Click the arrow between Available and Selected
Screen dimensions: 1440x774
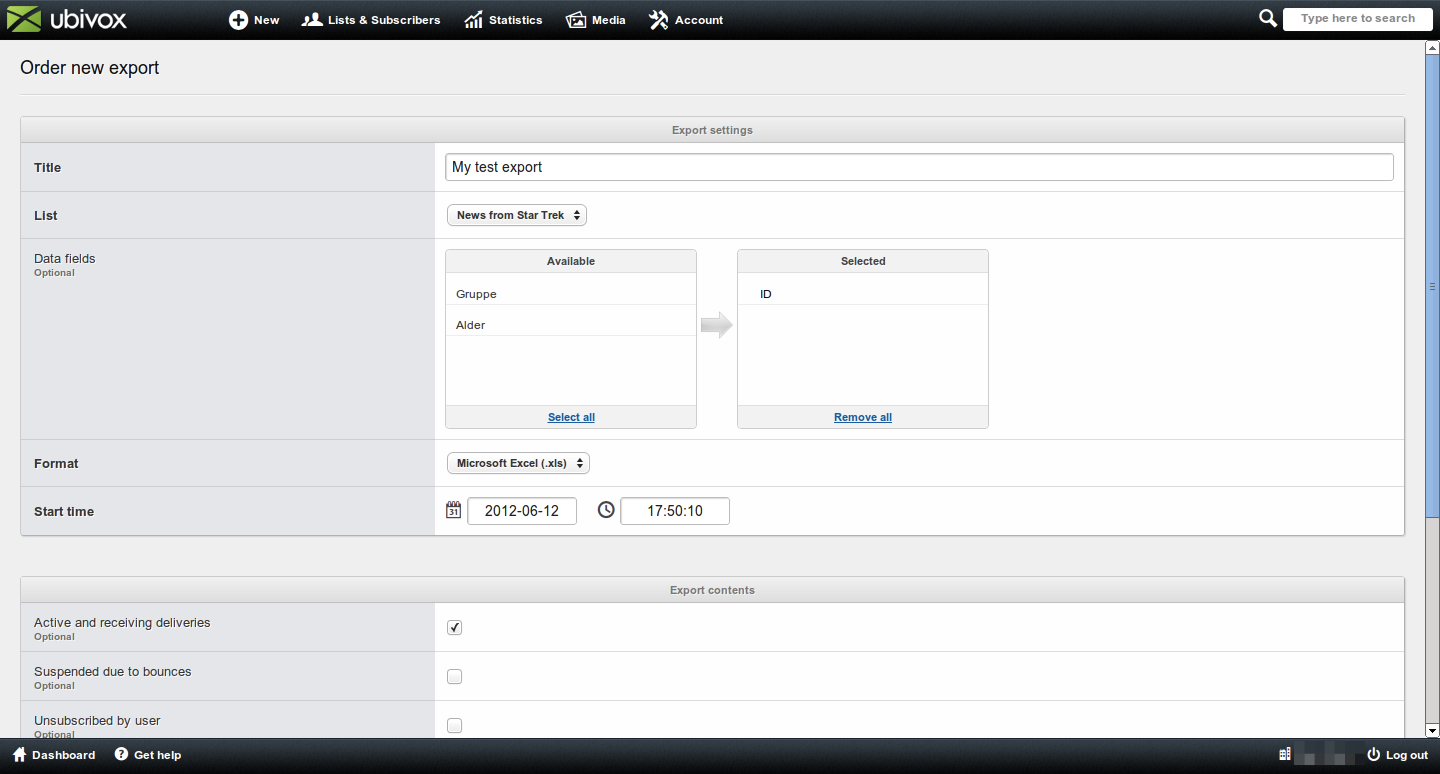(x=716, y=325)
